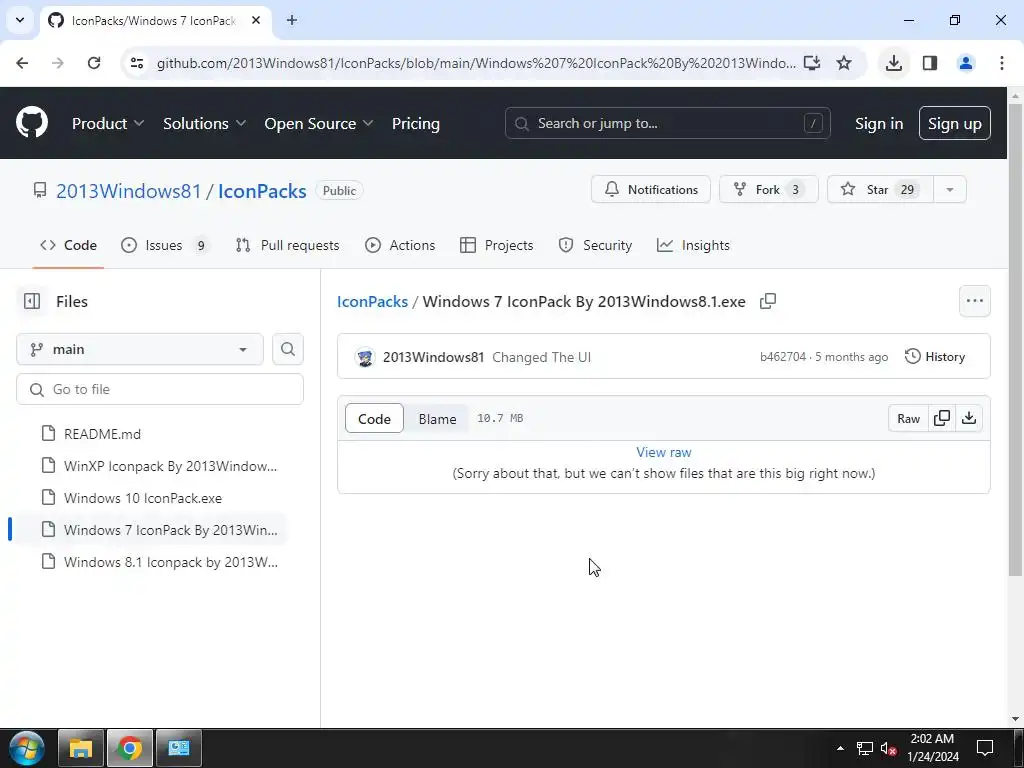
Task: Download raw file icon button
Action: point(969,418)
